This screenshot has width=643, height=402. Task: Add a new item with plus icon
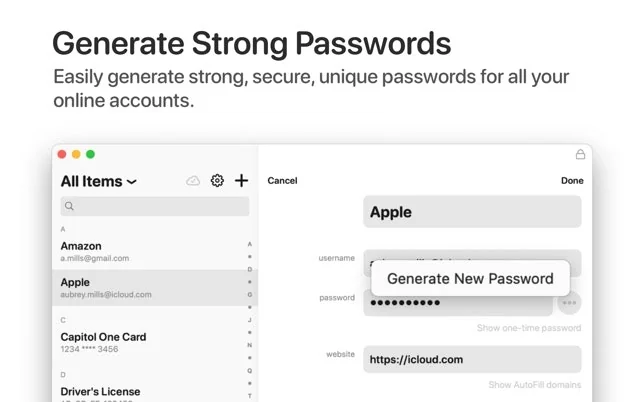241,181
